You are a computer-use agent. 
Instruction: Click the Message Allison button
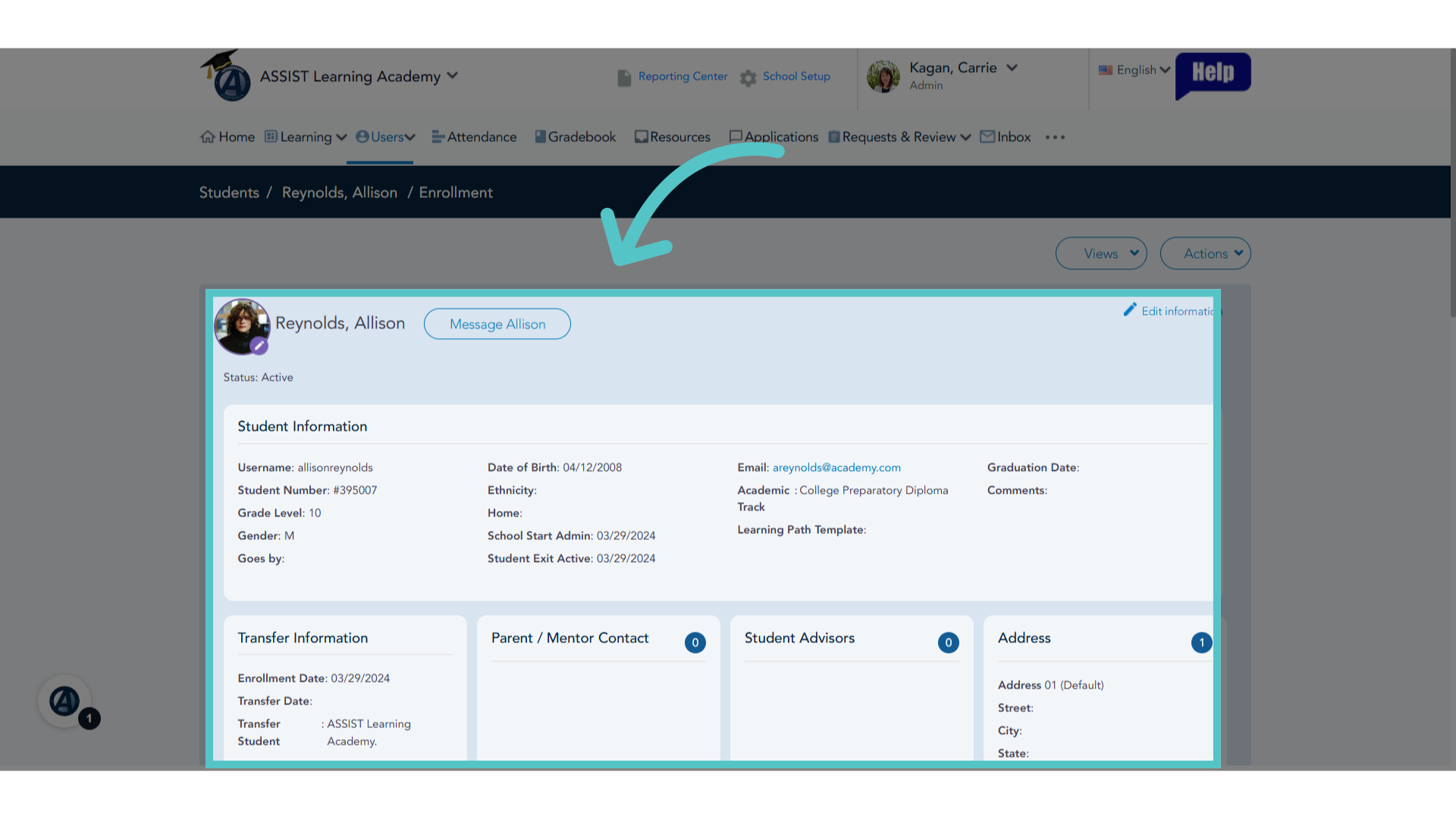click(497, 324)
